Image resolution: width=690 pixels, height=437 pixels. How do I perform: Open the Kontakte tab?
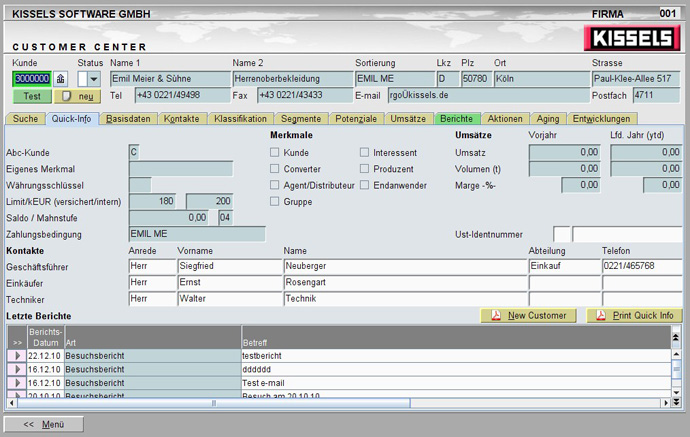coord(181,119)
